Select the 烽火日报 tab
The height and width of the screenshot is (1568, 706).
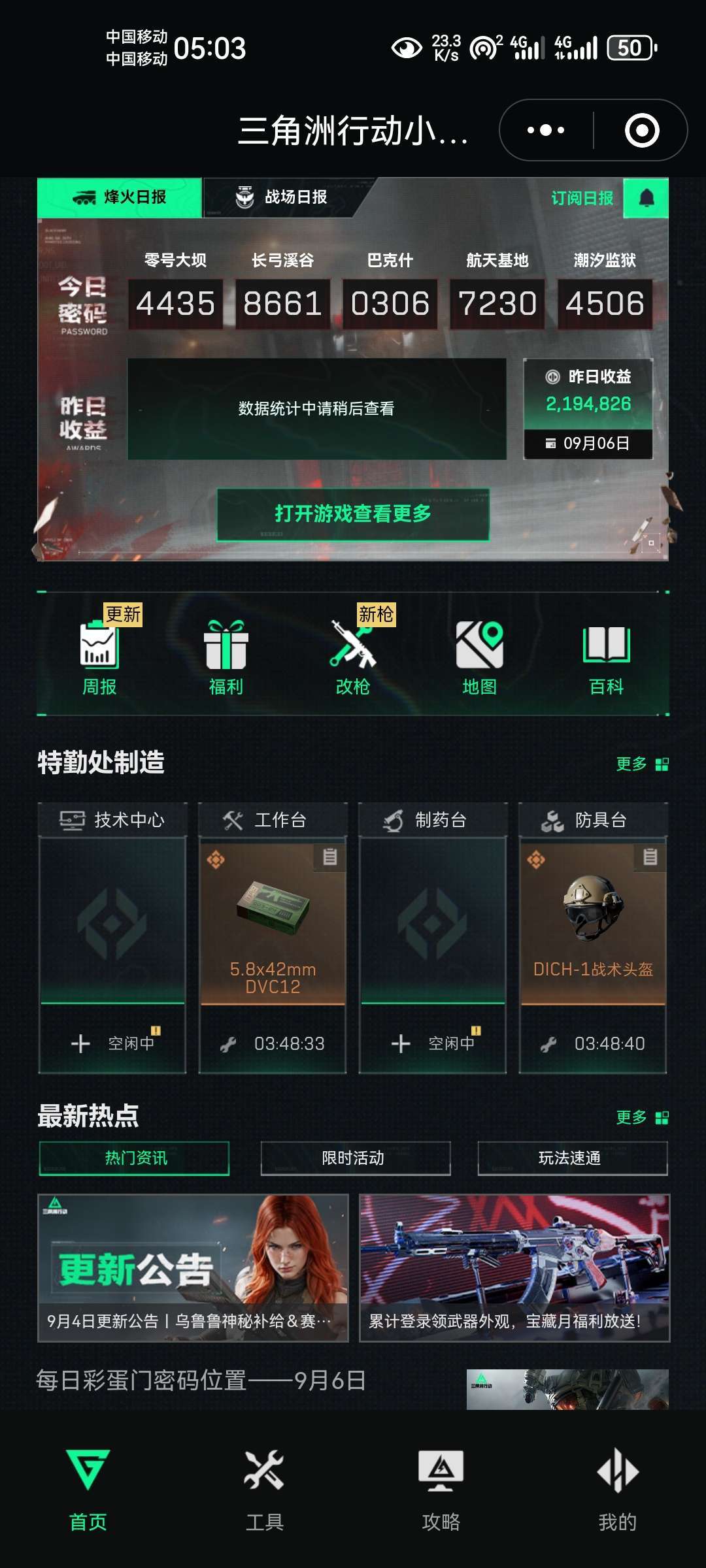(x=120, y=197)
